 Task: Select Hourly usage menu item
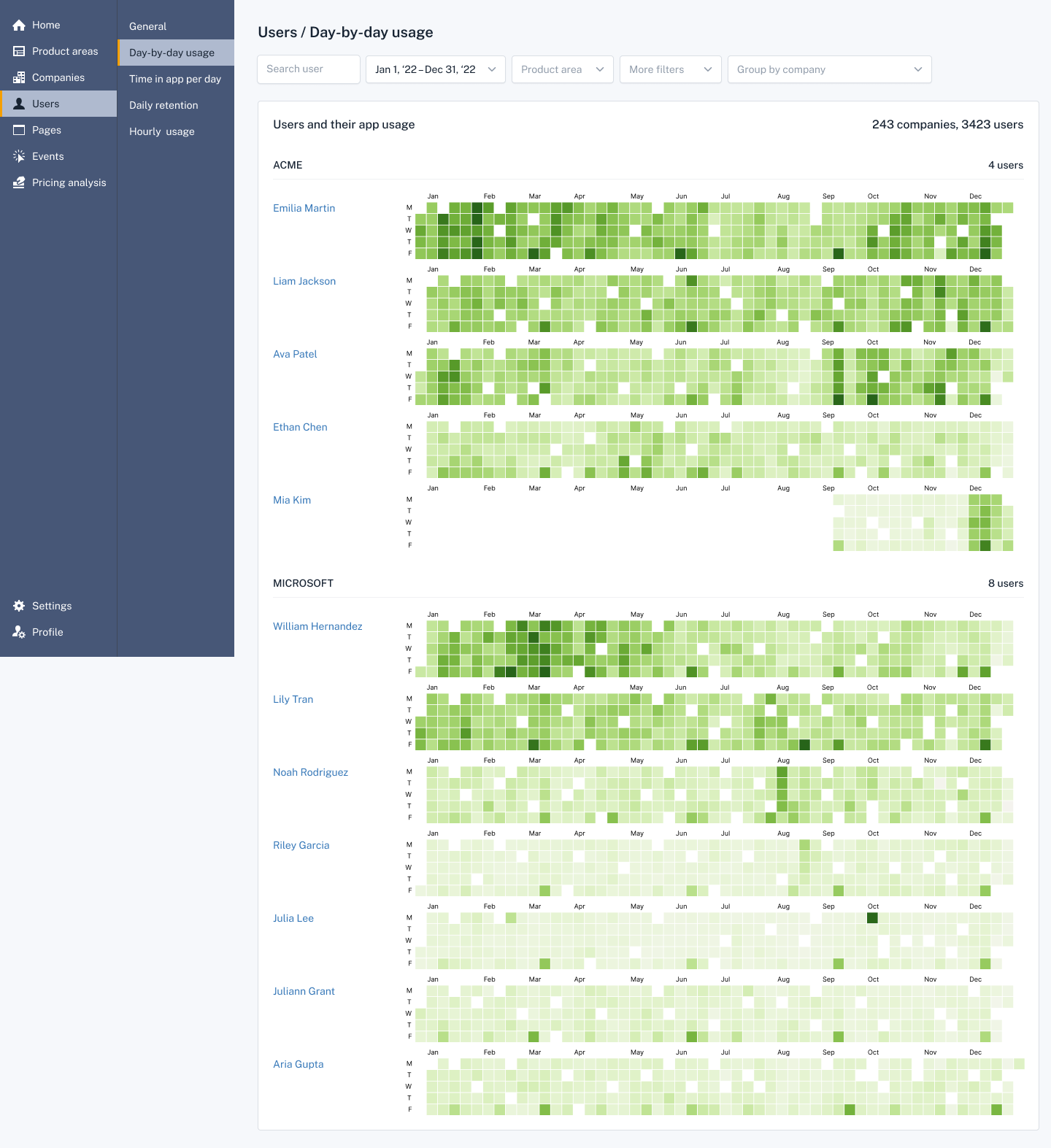162,132
